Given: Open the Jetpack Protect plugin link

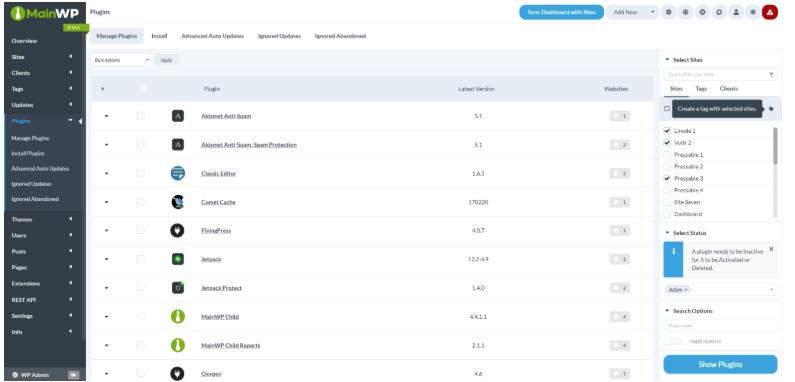Looking at the screenshot, I should pos(222,288).
